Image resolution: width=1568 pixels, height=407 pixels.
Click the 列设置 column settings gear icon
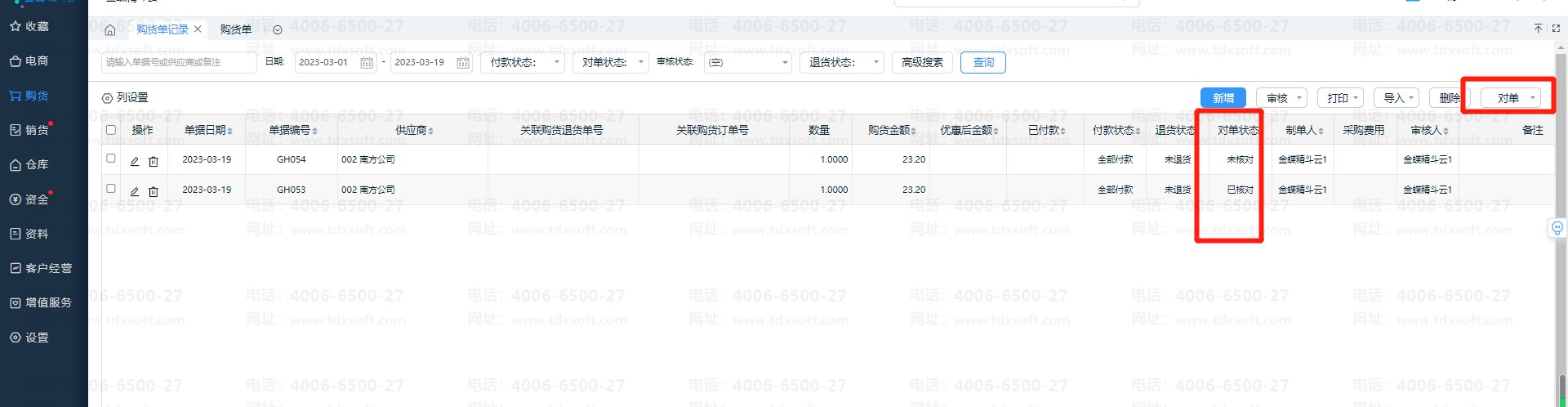[x=107, y=98]
